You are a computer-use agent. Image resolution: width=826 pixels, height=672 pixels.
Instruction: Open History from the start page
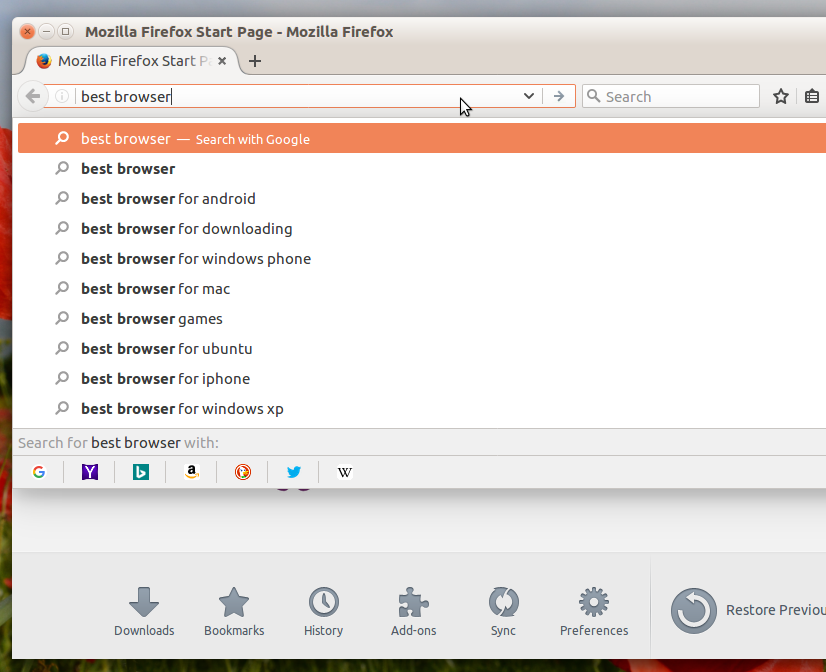coord(323,611)
